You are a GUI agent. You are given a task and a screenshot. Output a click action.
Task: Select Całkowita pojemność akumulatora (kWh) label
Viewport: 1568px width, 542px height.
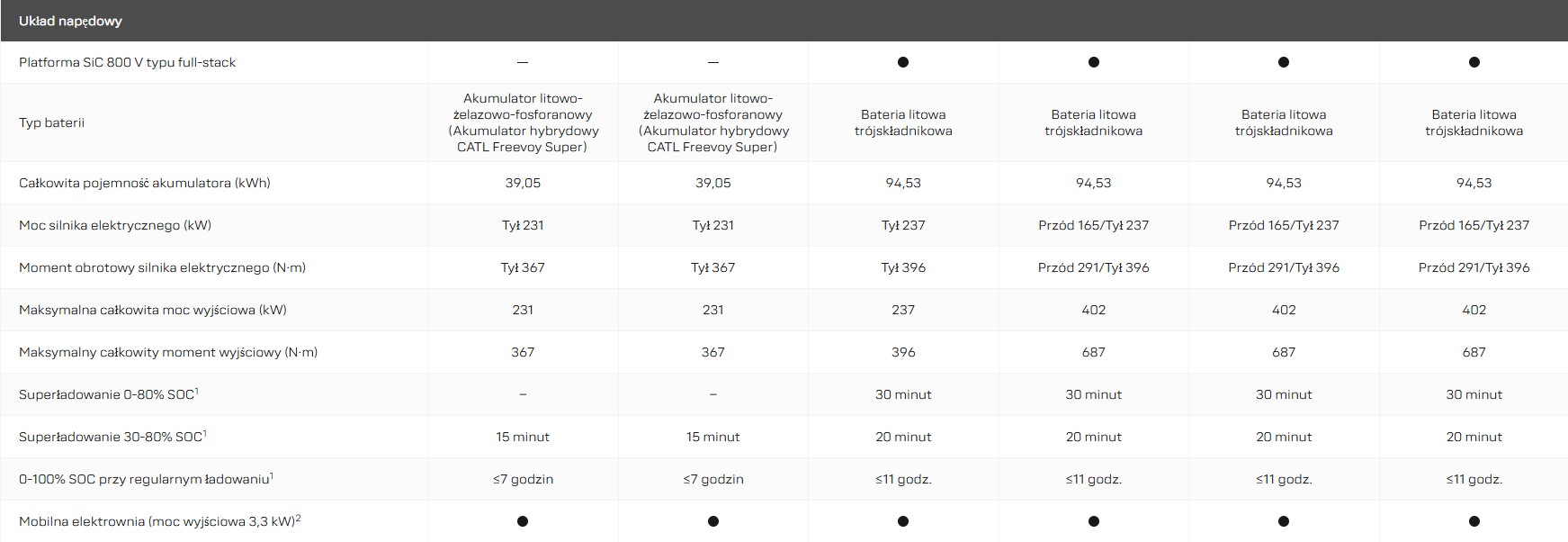click(x=144, y=183)
